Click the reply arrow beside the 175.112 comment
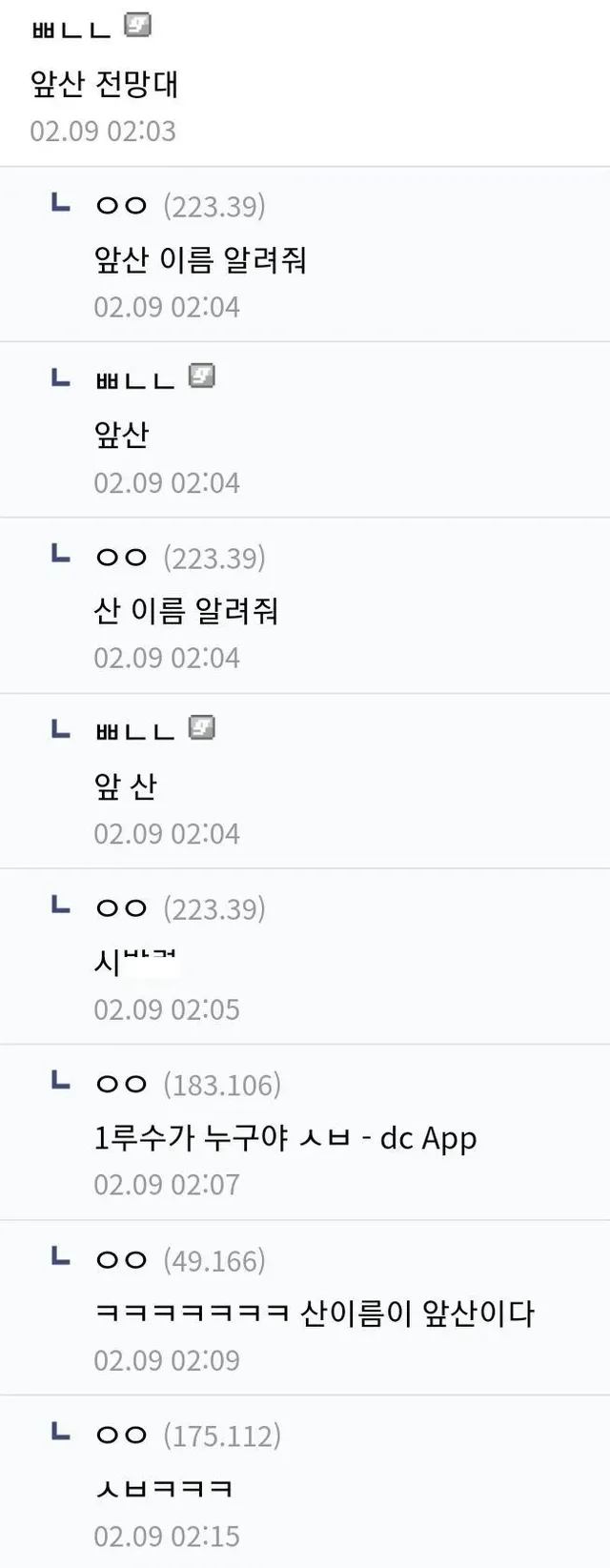The width and height of the screenshot is (610, 1568). point(60,1432)
